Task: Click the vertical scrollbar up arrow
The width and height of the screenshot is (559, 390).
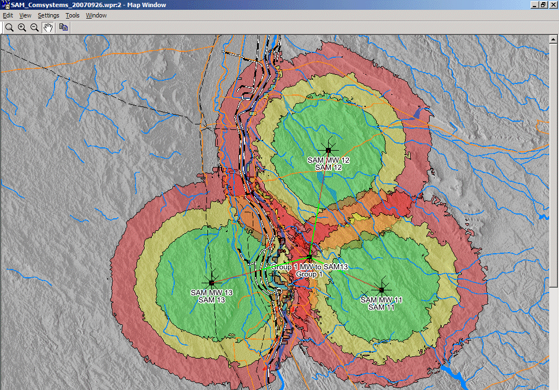Action: [553, 39]
